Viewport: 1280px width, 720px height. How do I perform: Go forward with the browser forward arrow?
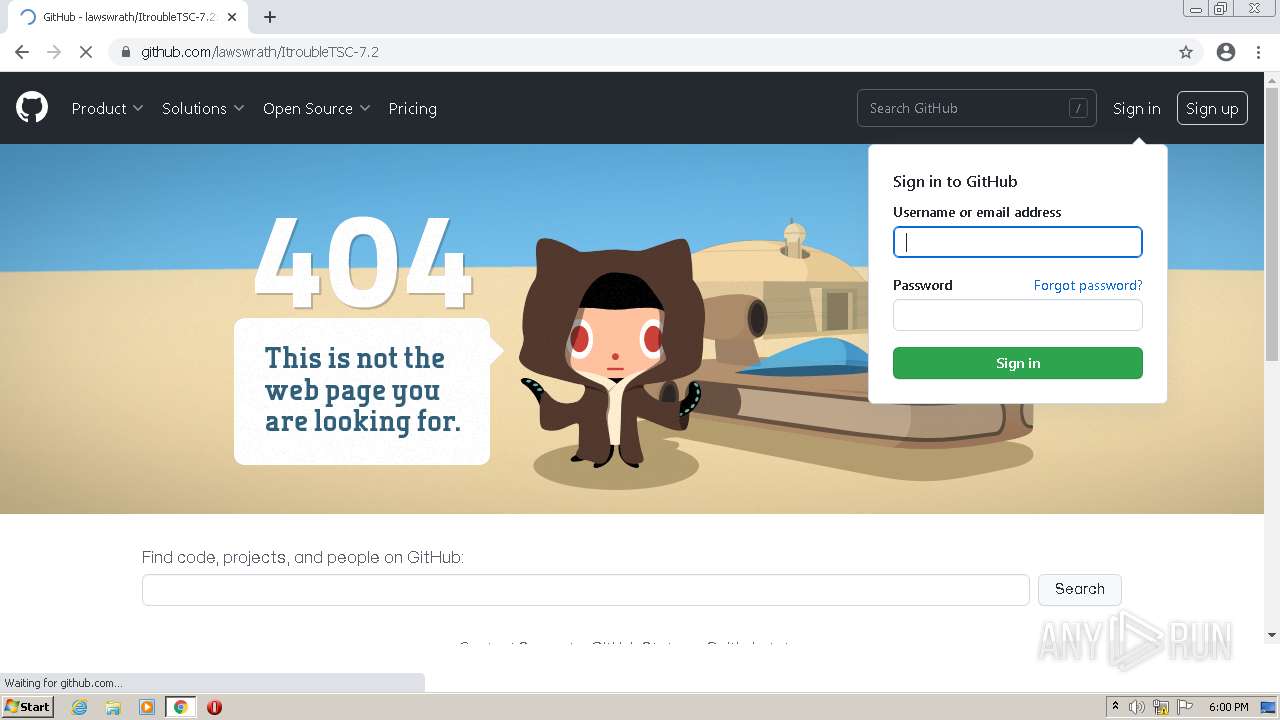pos(54,52)
